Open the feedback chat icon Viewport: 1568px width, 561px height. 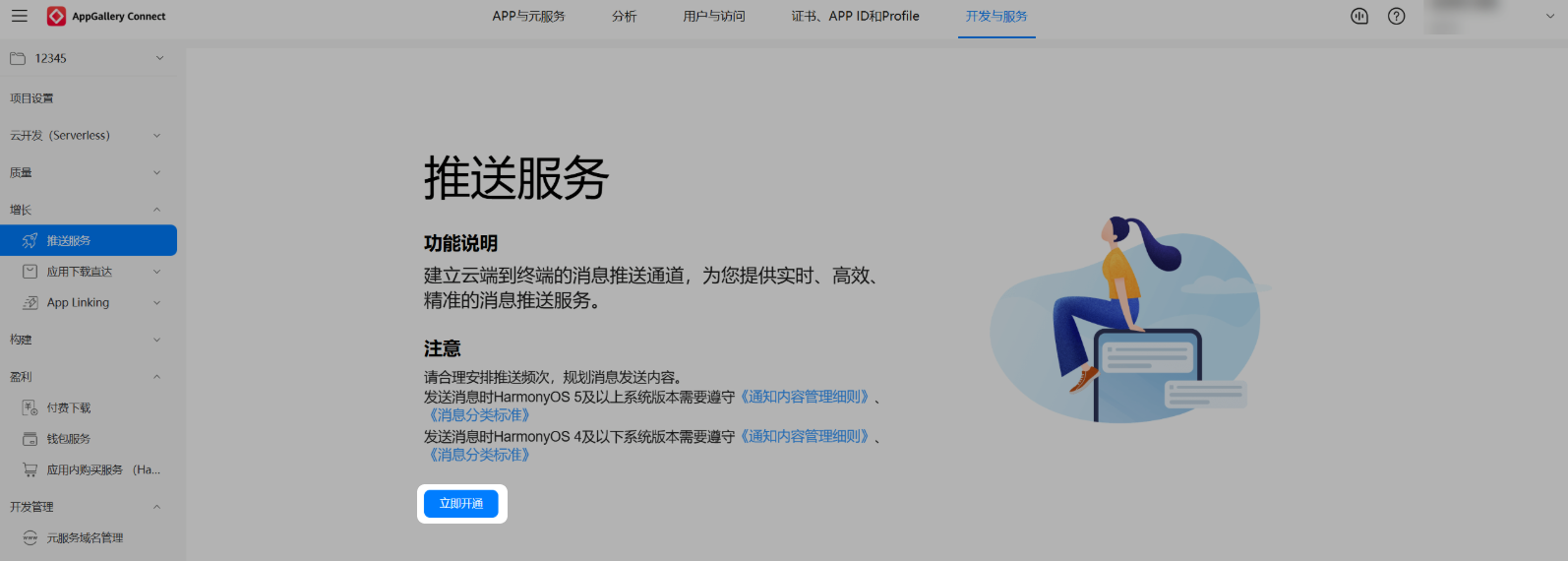[x=1359, y=16]
